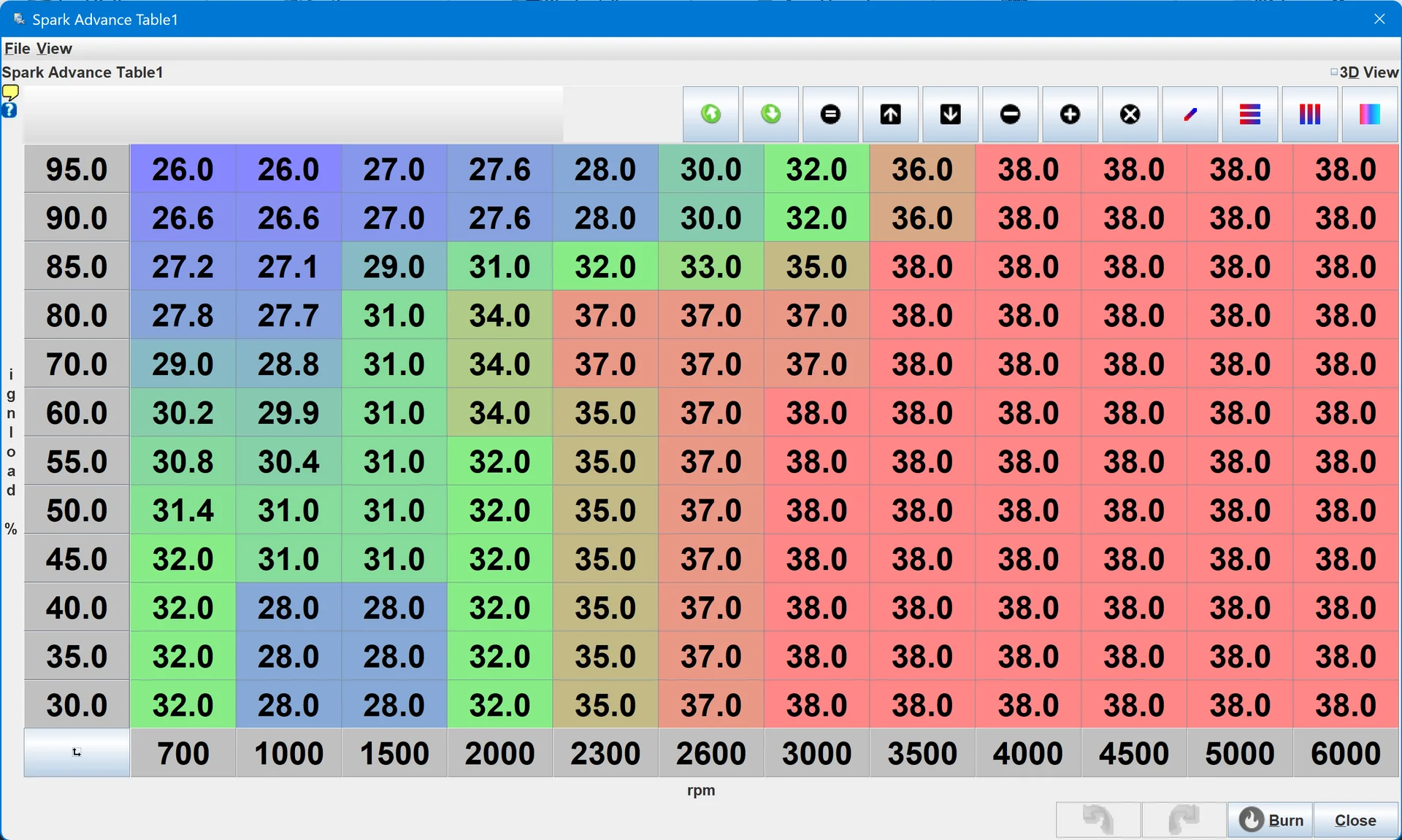The image size is (1402, 840).
Task: Select the 1500 rpm column header
Action: click(x=394, y=752)
